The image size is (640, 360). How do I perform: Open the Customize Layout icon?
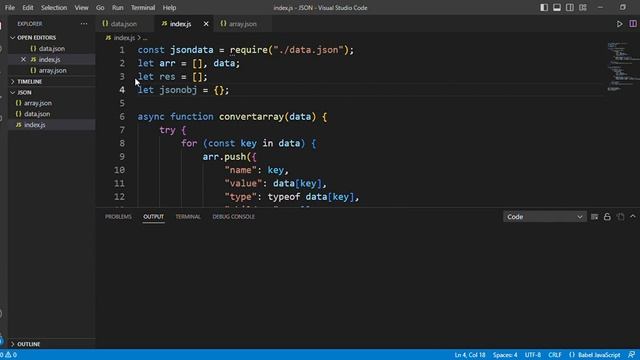tap(583, 7)
